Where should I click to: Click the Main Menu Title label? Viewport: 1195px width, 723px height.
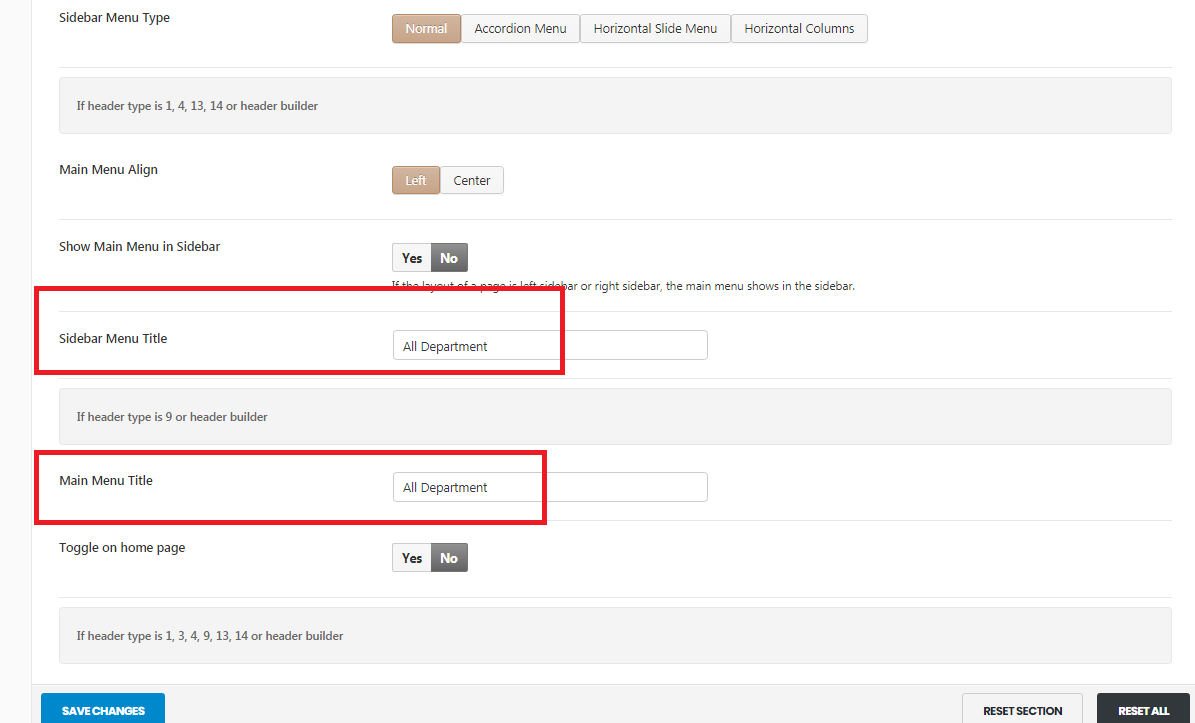click(x=106, y=481)
